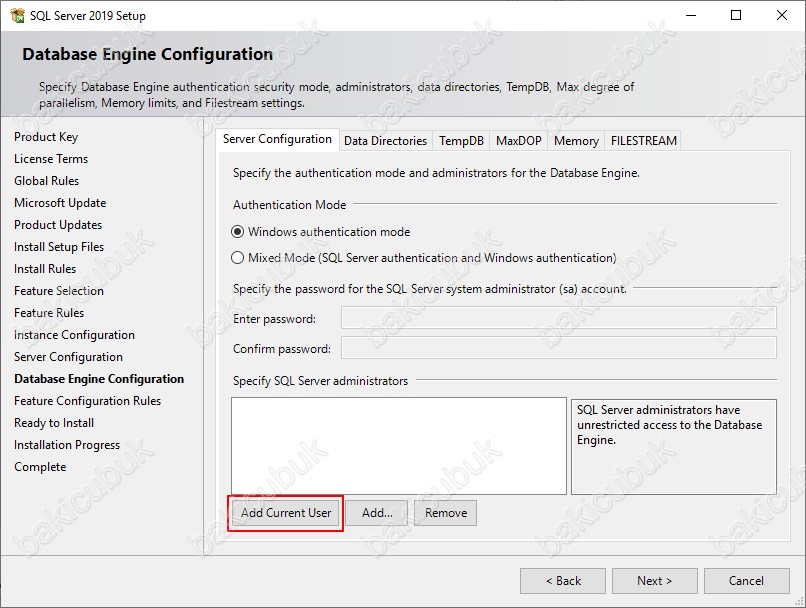Click Microsoft Update step in sidebar
Image resolution: width=806 pixels, height=608 pixels.
(x=60, y=203)
